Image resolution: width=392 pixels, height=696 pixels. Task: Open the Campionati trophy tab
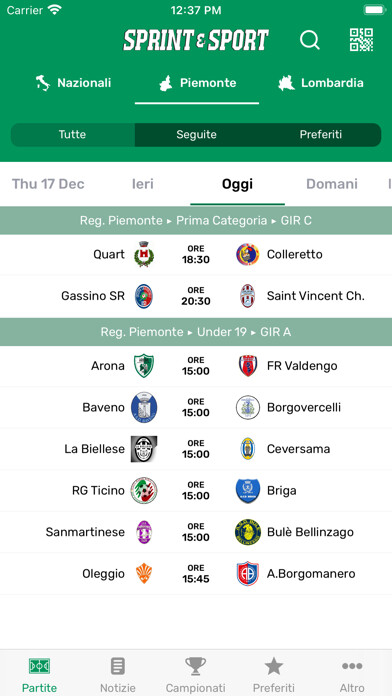pyautogui.click(x=196, y=675)
